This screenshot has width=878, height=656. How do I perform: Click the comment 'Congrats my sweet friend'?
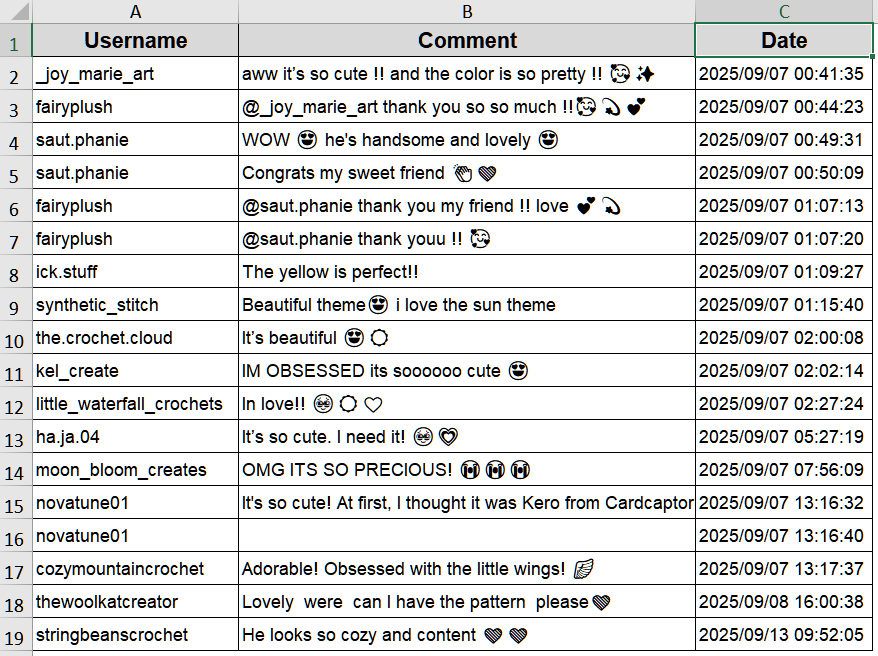tap(467, 173)
